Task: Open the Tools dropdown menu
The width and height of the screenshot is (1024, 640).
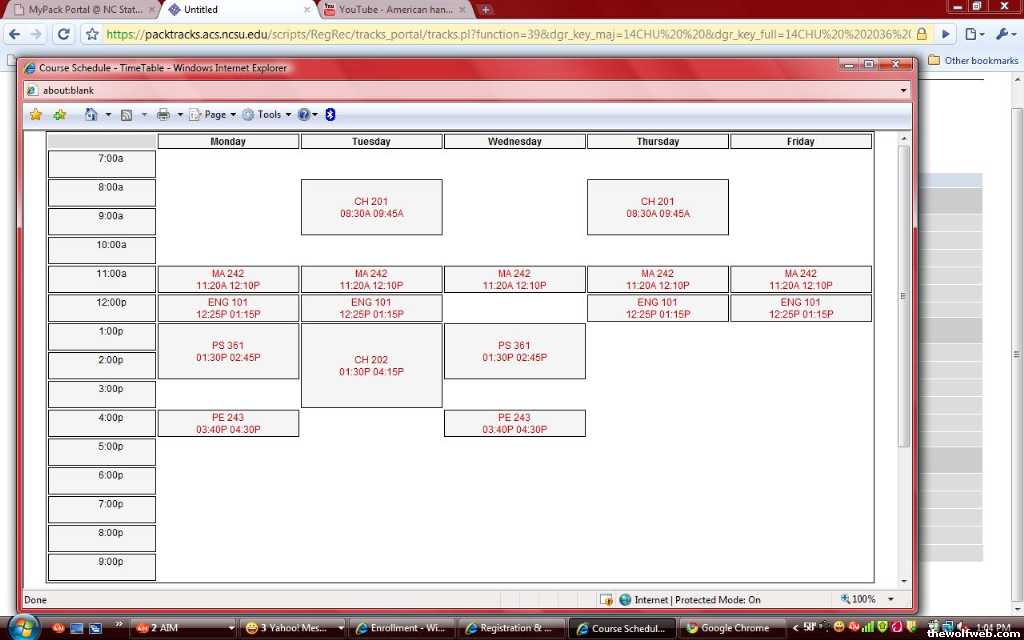Action: point(269,115)
